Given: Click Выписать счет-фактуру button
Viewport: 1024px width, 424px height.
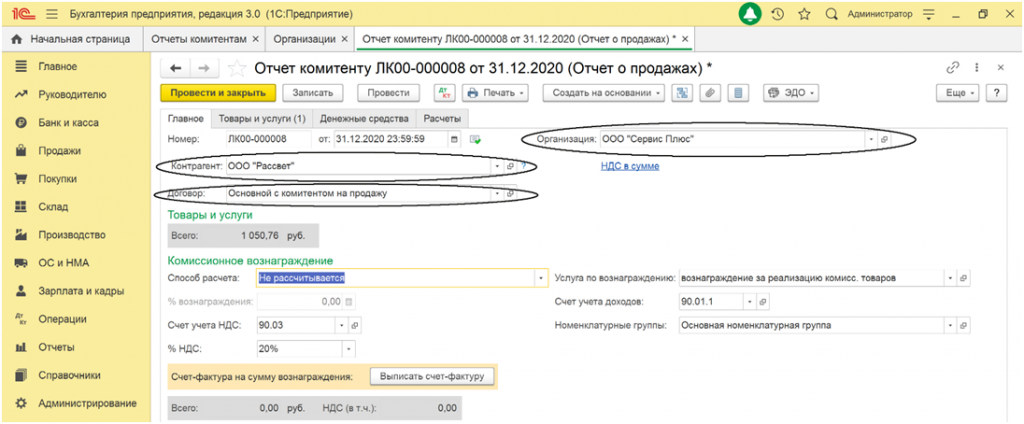Looking at the screenshot, I should tap(432, 376).
